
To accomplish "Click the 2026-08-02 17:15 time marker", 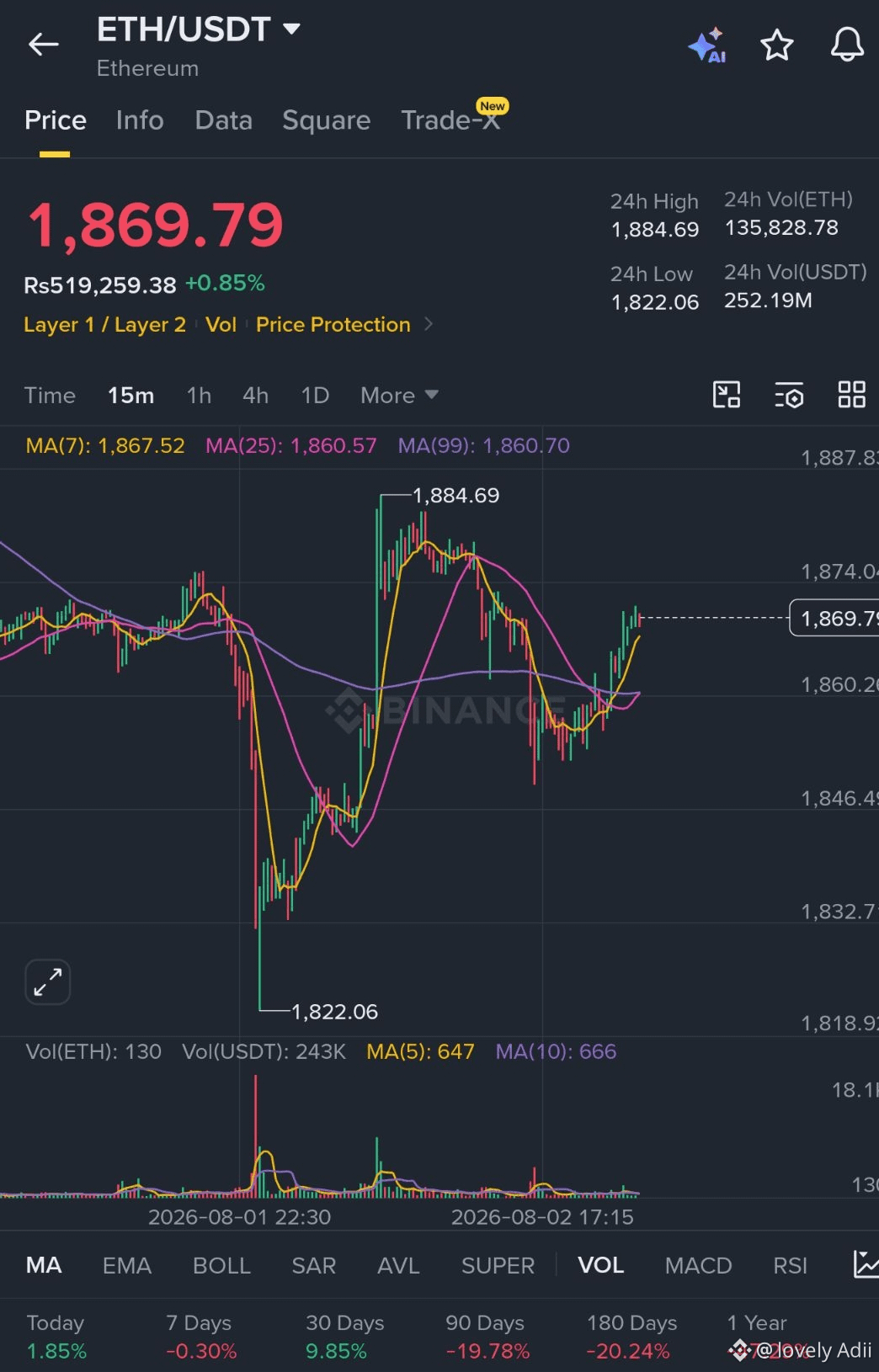I will click(x=542, y=1217).
